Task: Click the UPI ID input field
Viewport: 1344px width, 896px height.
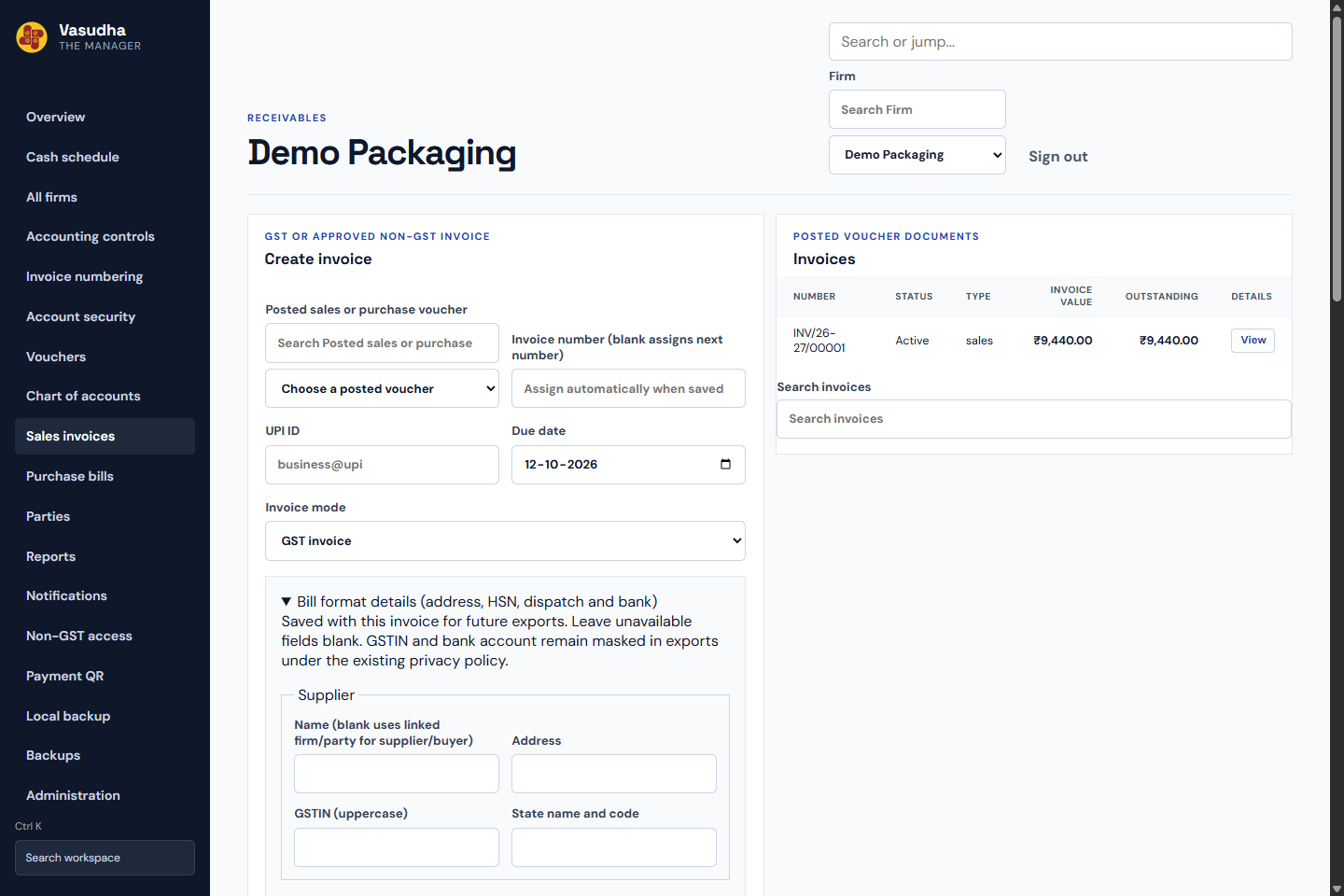Action: (382, 465)
